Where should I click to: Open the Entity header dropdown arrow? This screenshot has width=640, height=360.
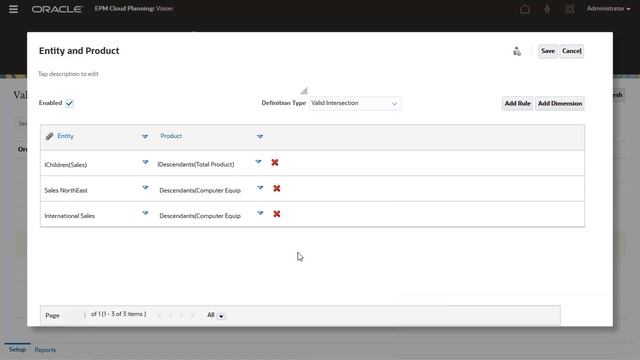tap(145, 136)
